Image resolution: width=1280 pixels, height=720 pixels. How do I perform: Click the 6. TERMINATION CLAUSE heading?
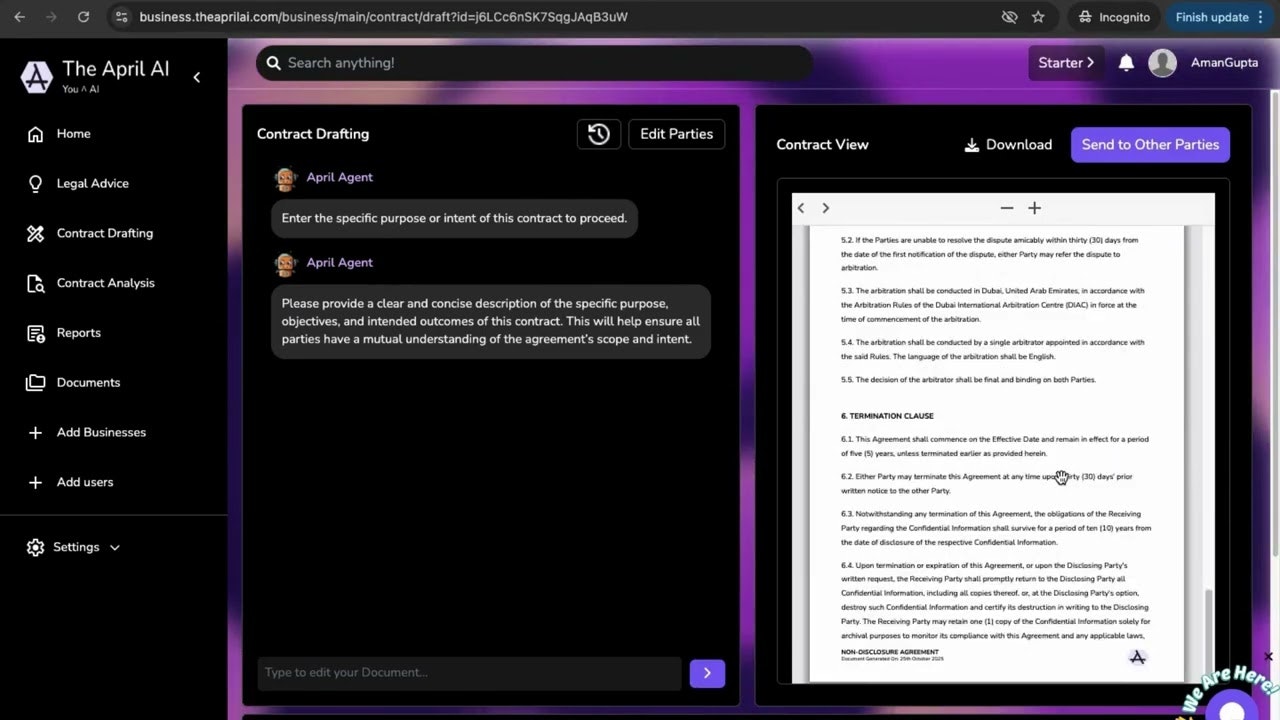point(887,416)
